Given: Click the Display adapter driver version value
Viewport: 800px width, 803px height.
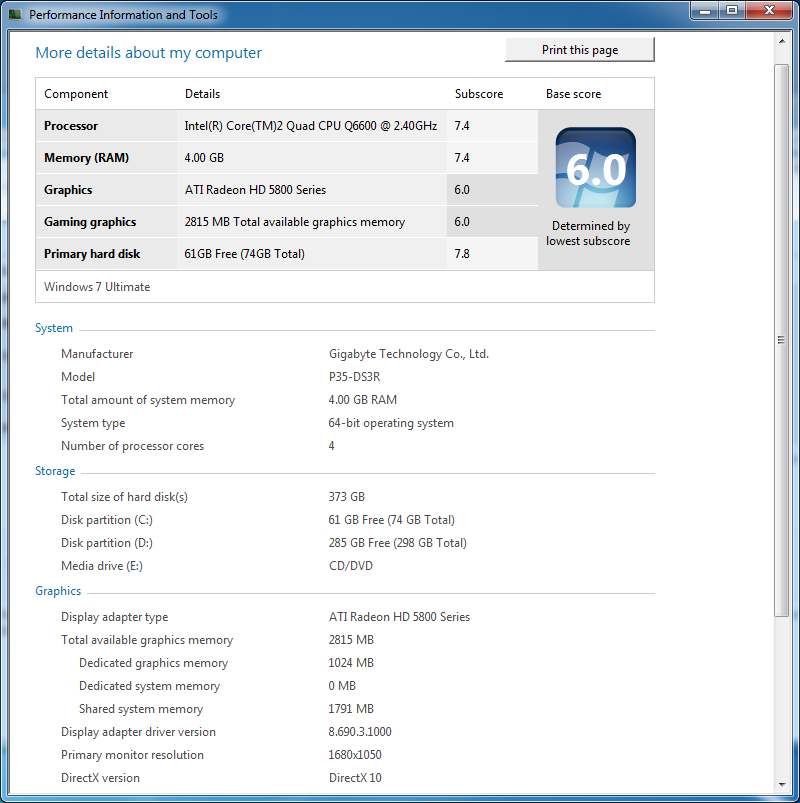Looking at the screenshot, I should coord(360,732).
